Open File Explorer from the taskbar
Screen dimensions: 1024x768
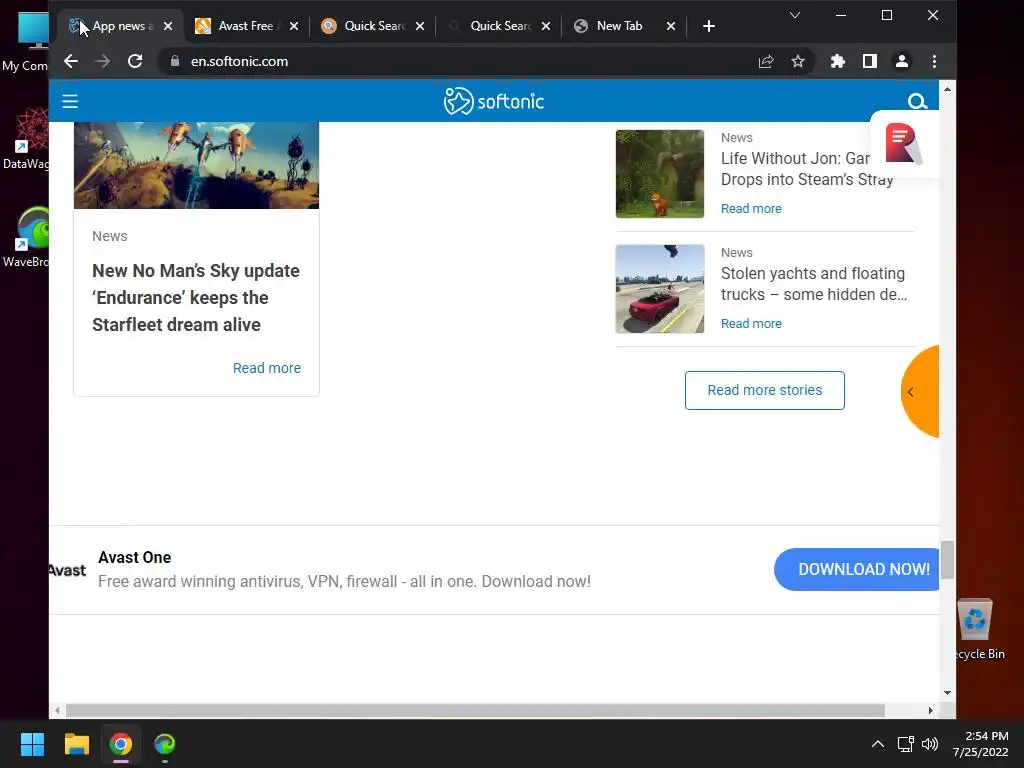tap(76, 744)
